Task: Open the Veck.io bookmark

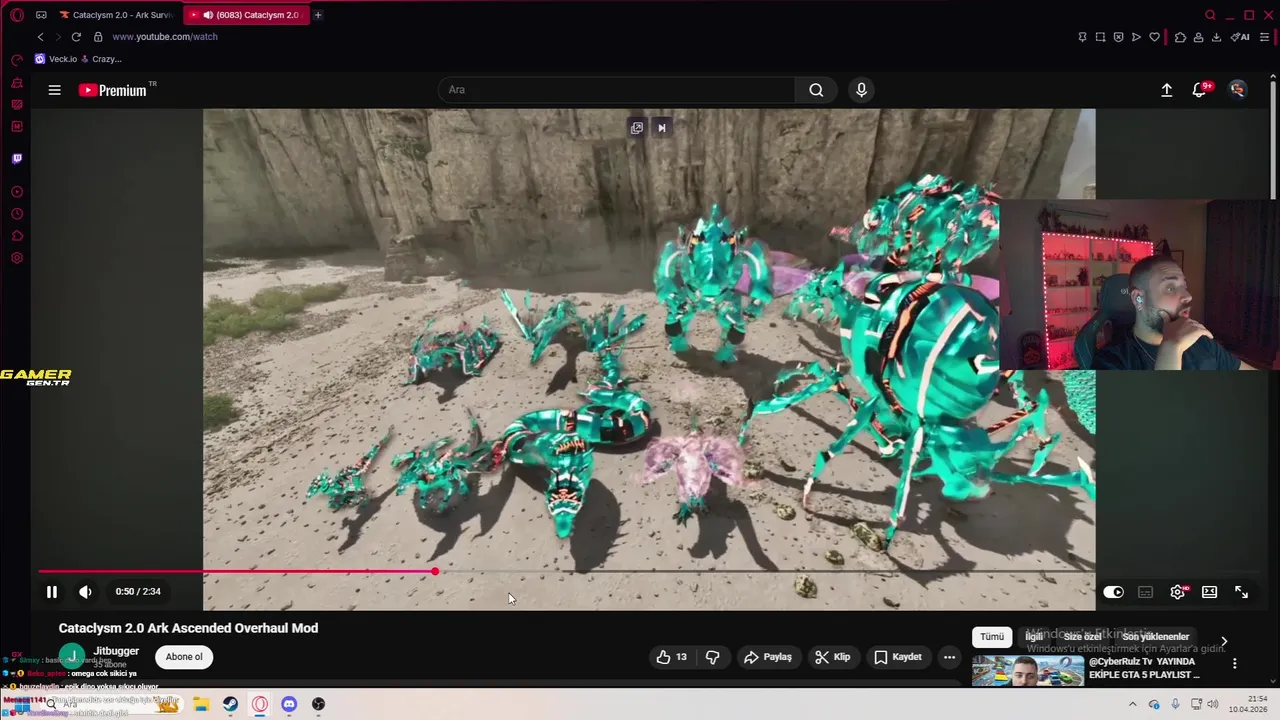Action: (x=56, y=59)
